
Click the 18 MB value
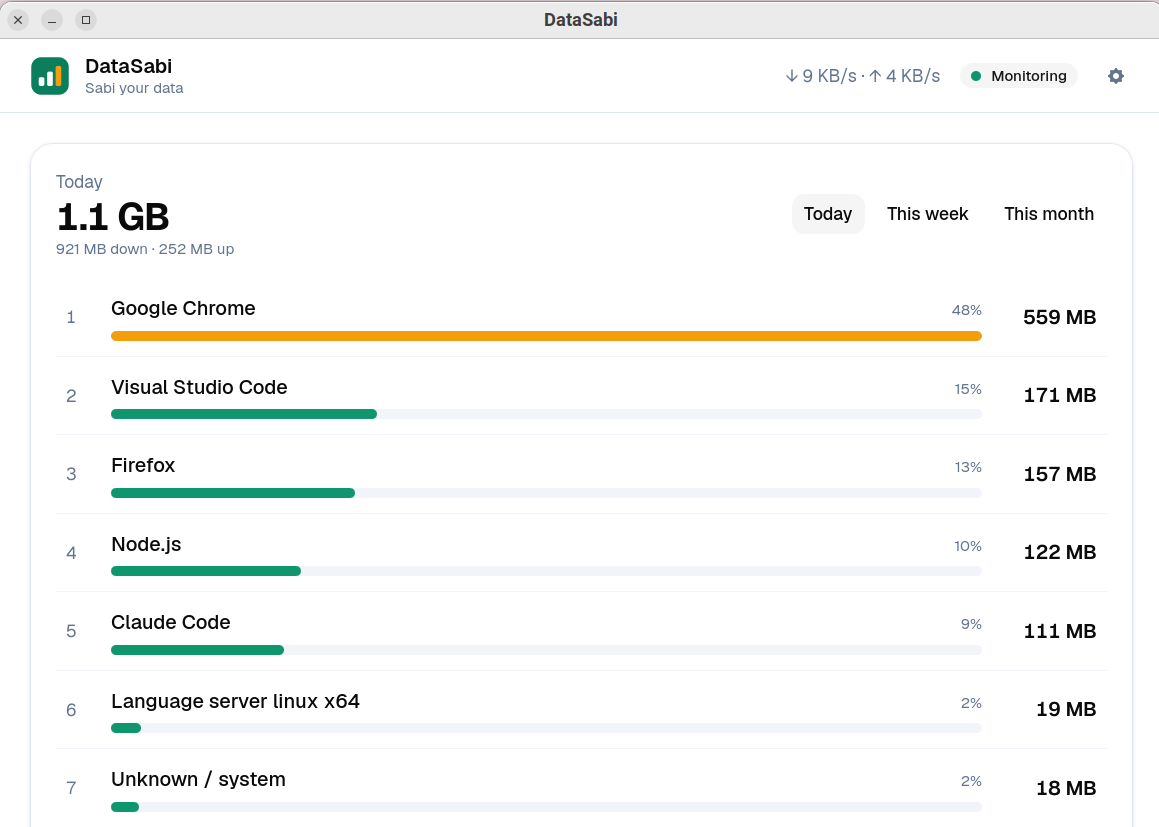click(1066, 789)
